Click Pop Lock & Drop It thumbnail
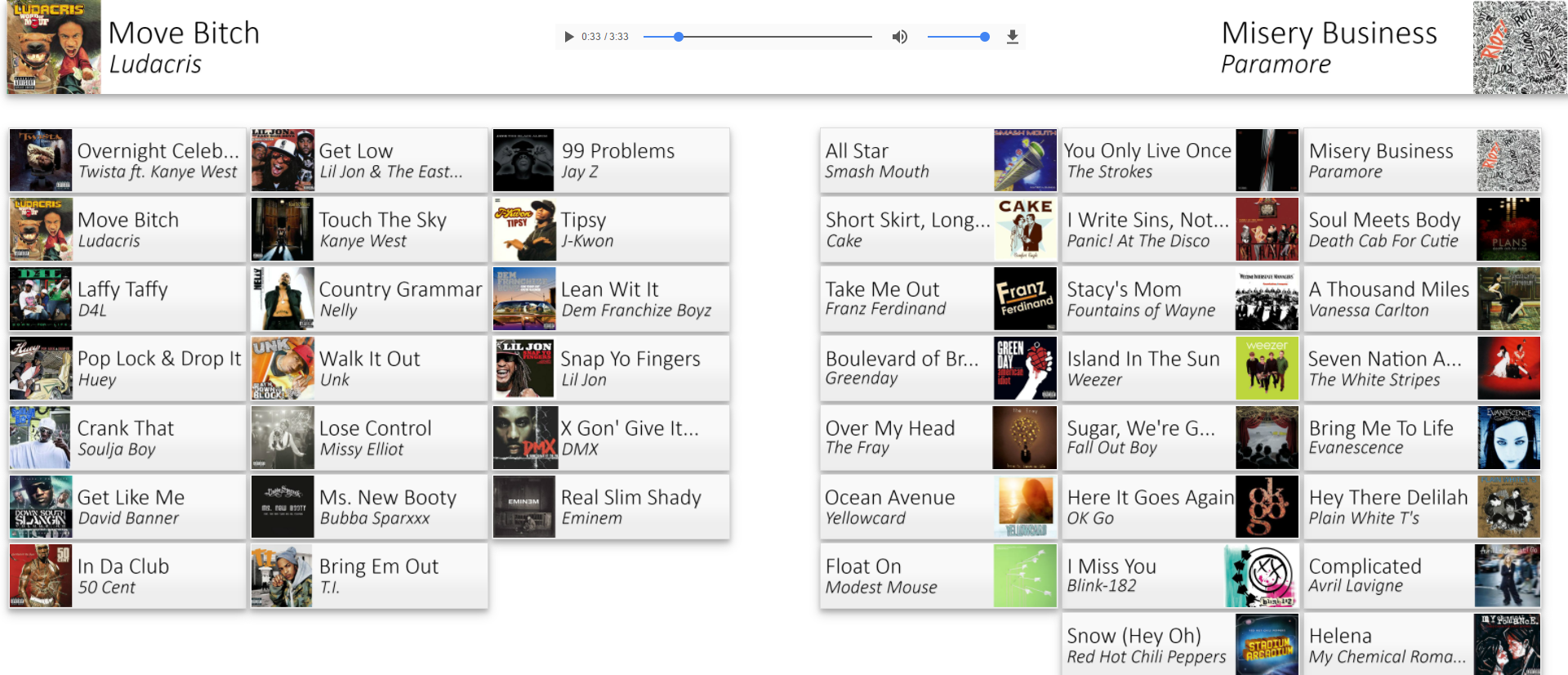 [x=41, y=369]
